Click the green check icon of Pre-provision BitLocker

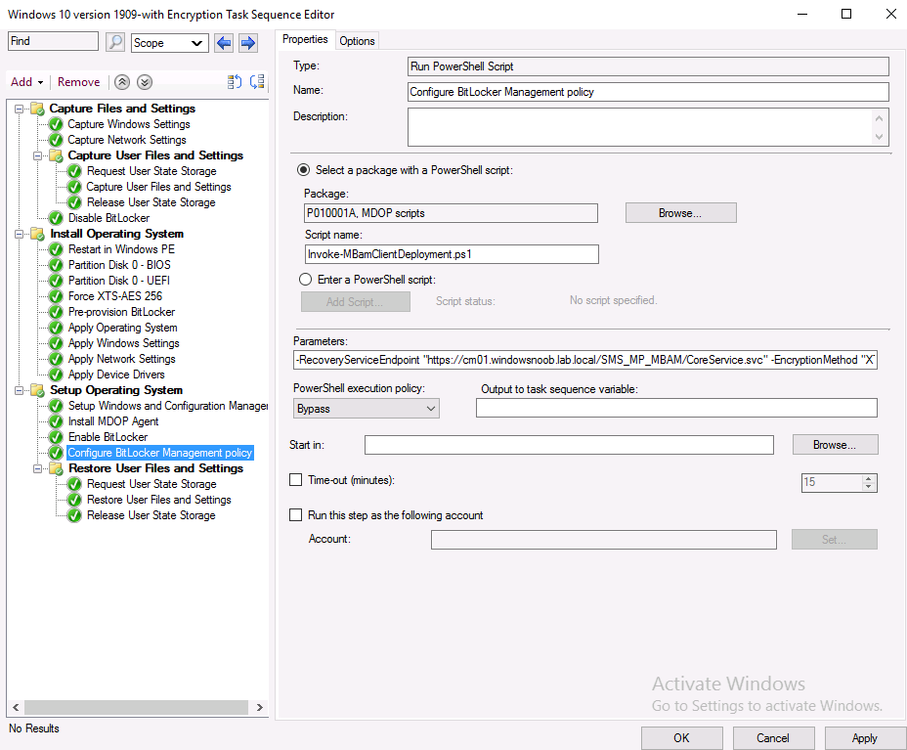click(x=56, y=312)
